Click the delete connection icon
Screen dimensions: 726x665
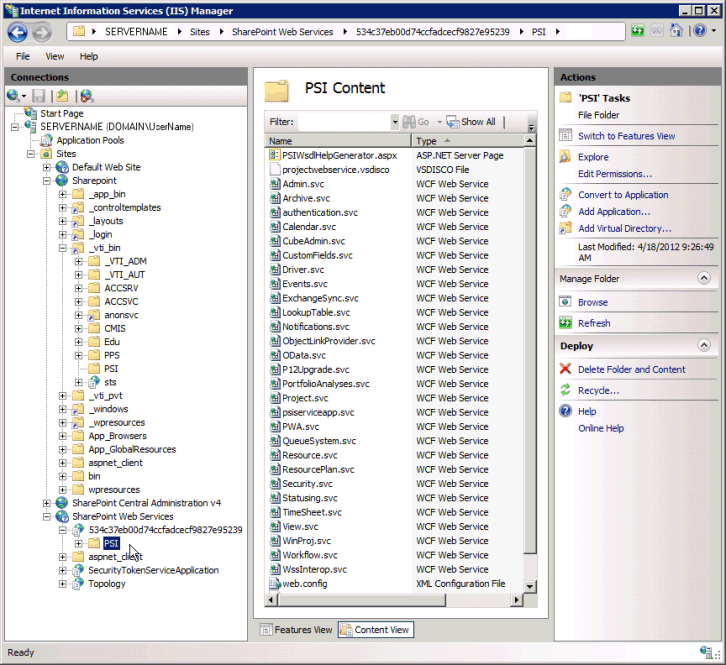(x=87, y=96)
